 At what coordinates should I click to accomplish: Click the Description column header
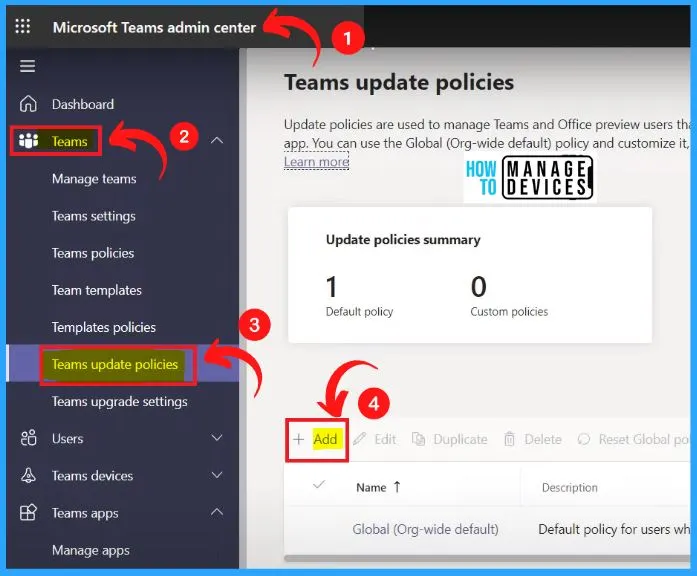569,488
